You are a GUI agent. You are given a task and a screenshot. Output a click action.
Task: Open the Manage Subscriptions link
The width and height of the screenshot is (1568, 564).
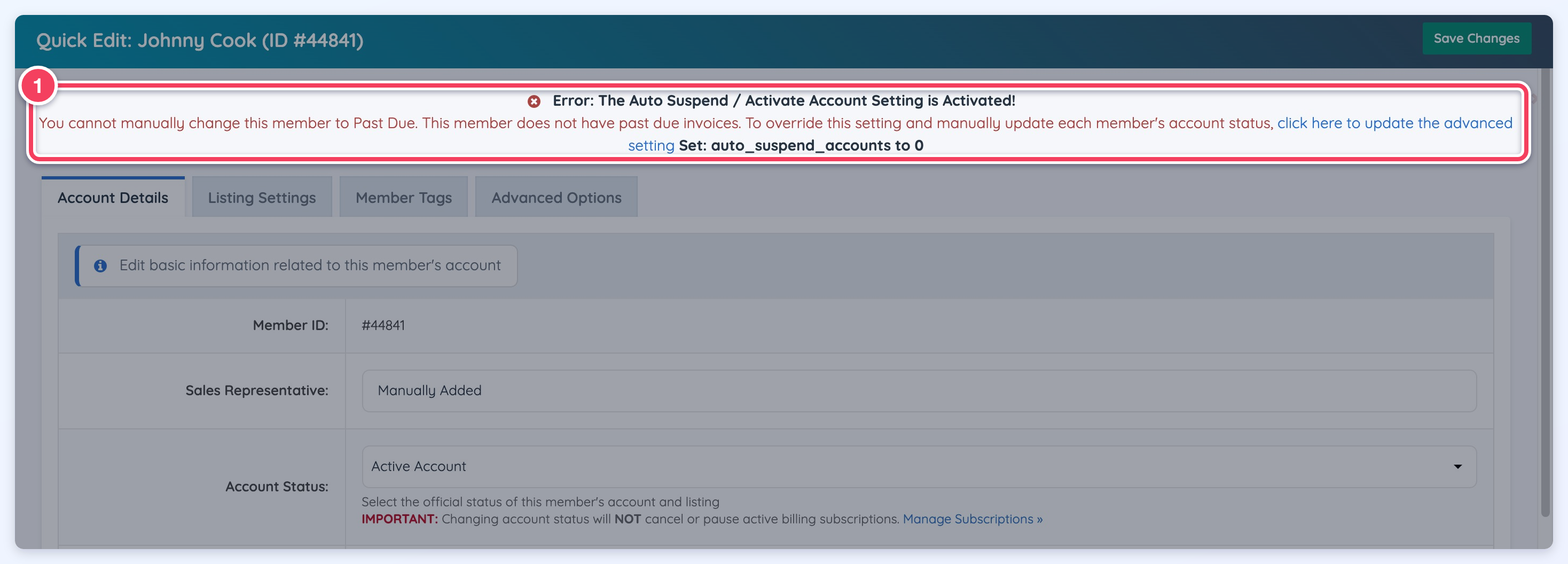(x=973, y=519)
